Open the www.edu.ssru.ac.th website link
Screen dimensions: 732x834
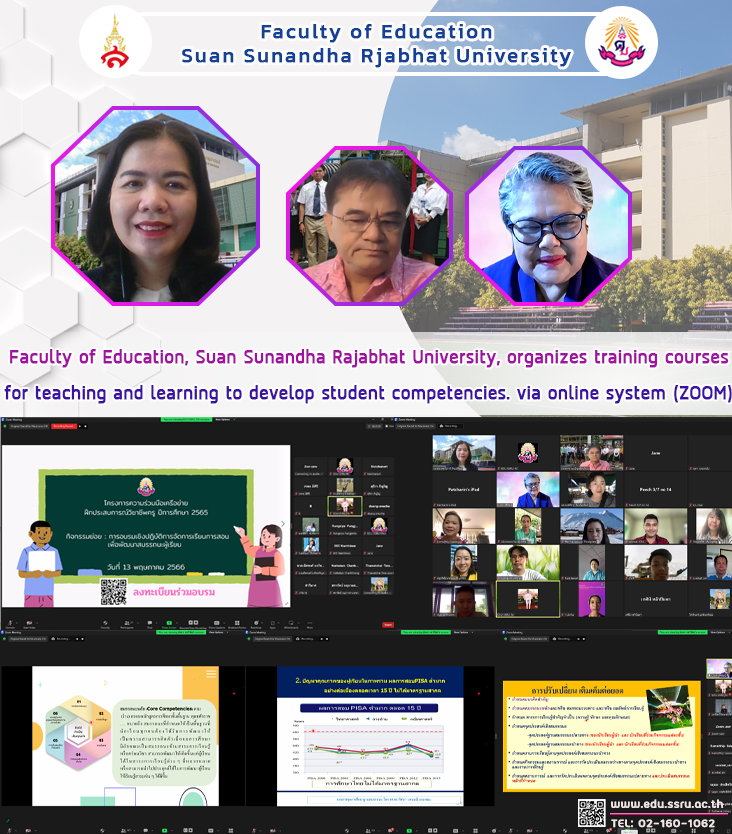tap(668, 804)
